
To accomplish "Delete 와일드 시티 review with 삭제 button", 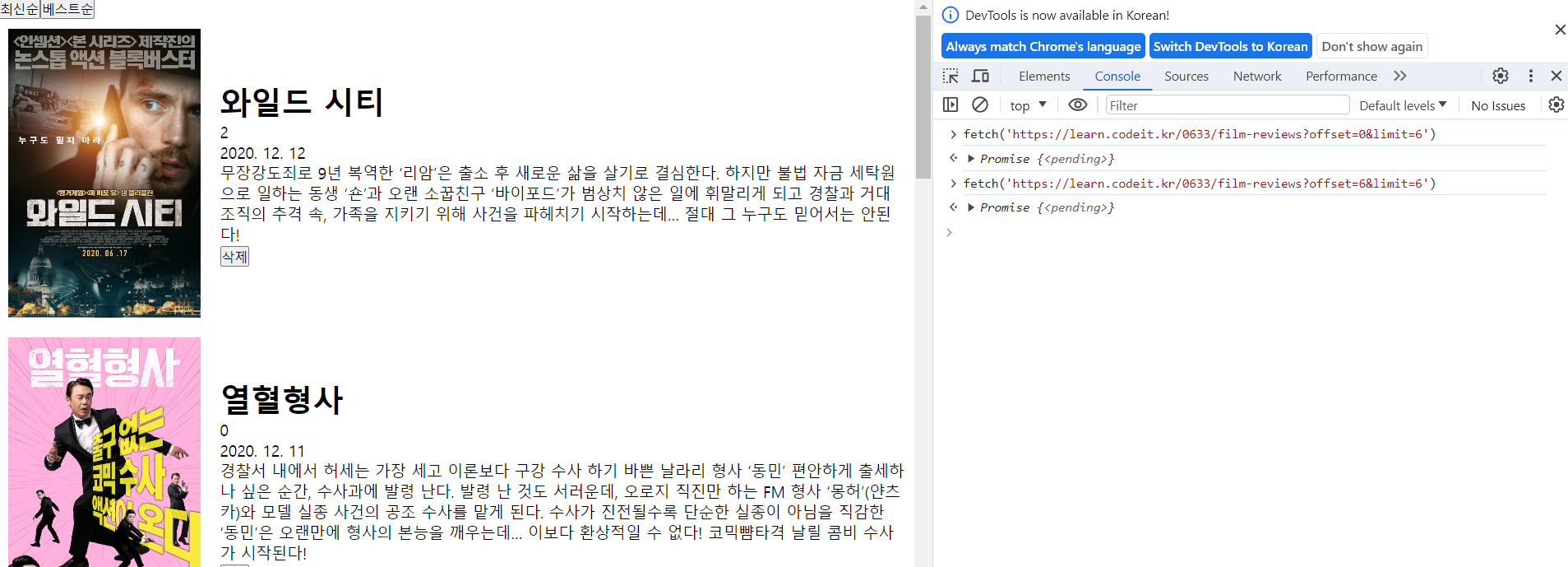I will 234,257.
